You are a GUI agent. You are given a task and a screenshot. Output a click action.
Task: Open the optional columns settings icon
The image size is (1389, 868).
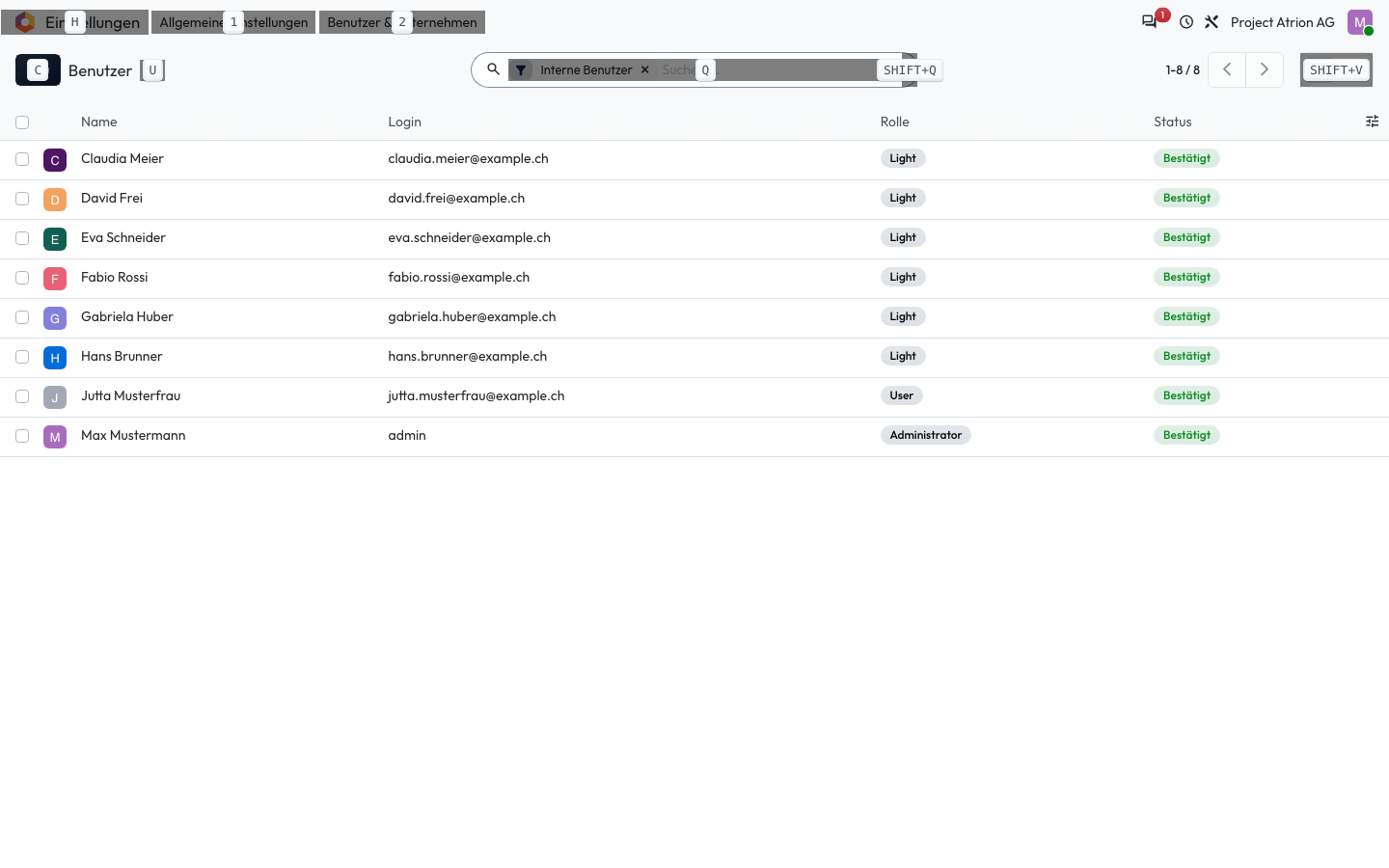pos(1372,122)
